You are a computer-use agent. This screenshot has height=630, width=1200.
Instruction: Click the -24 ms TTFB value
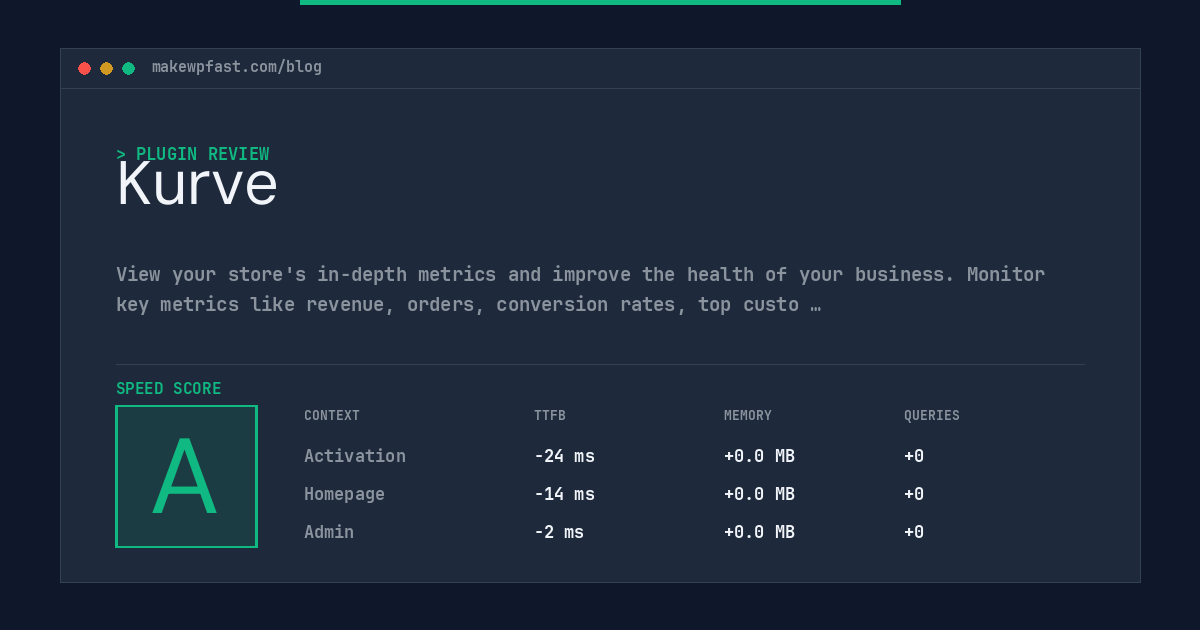click(564, 456)
